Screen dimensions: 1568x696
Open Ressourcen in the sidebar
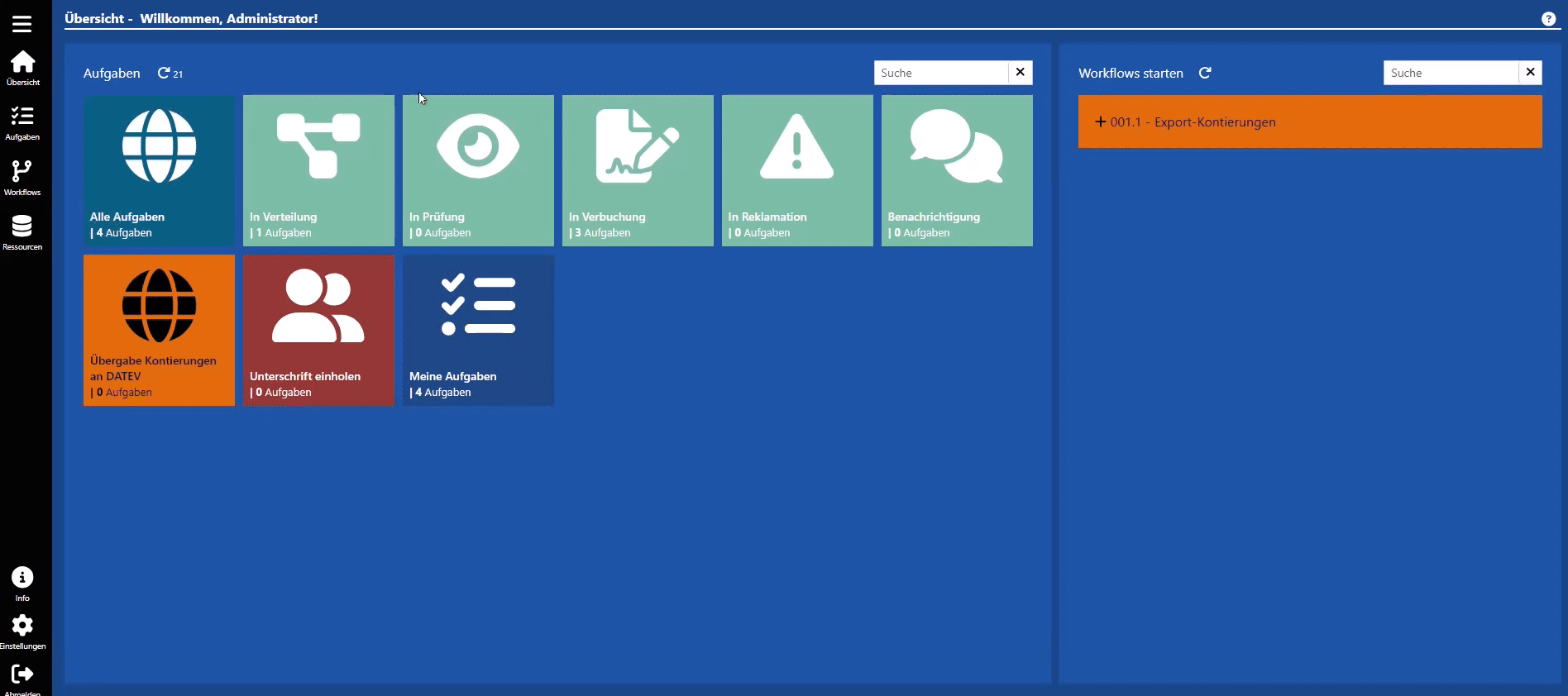tap(22, 231)
